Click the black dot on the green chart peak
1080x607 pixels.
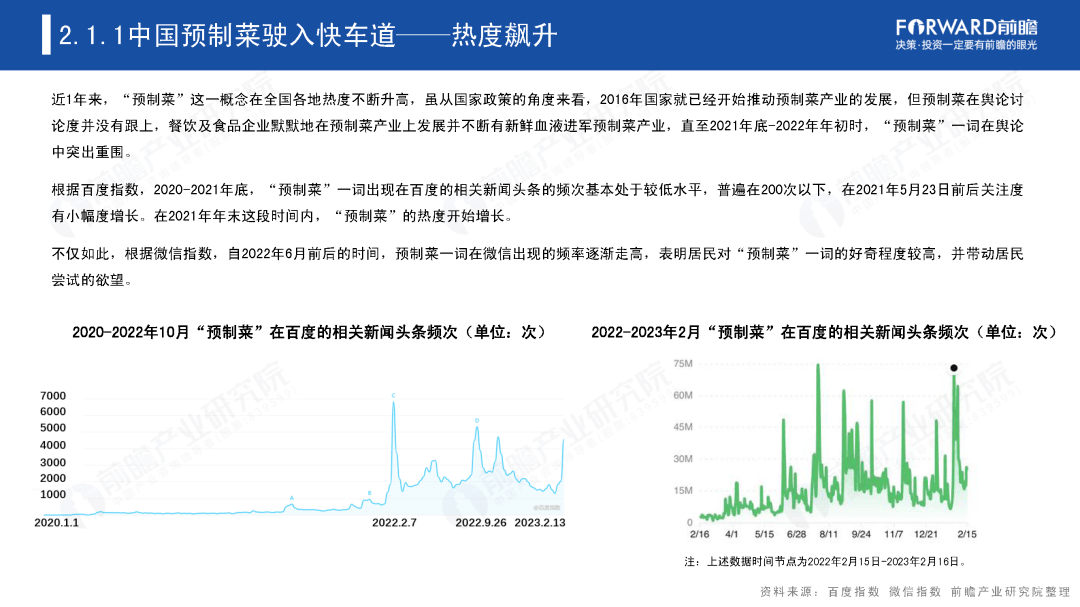[954, 368]
